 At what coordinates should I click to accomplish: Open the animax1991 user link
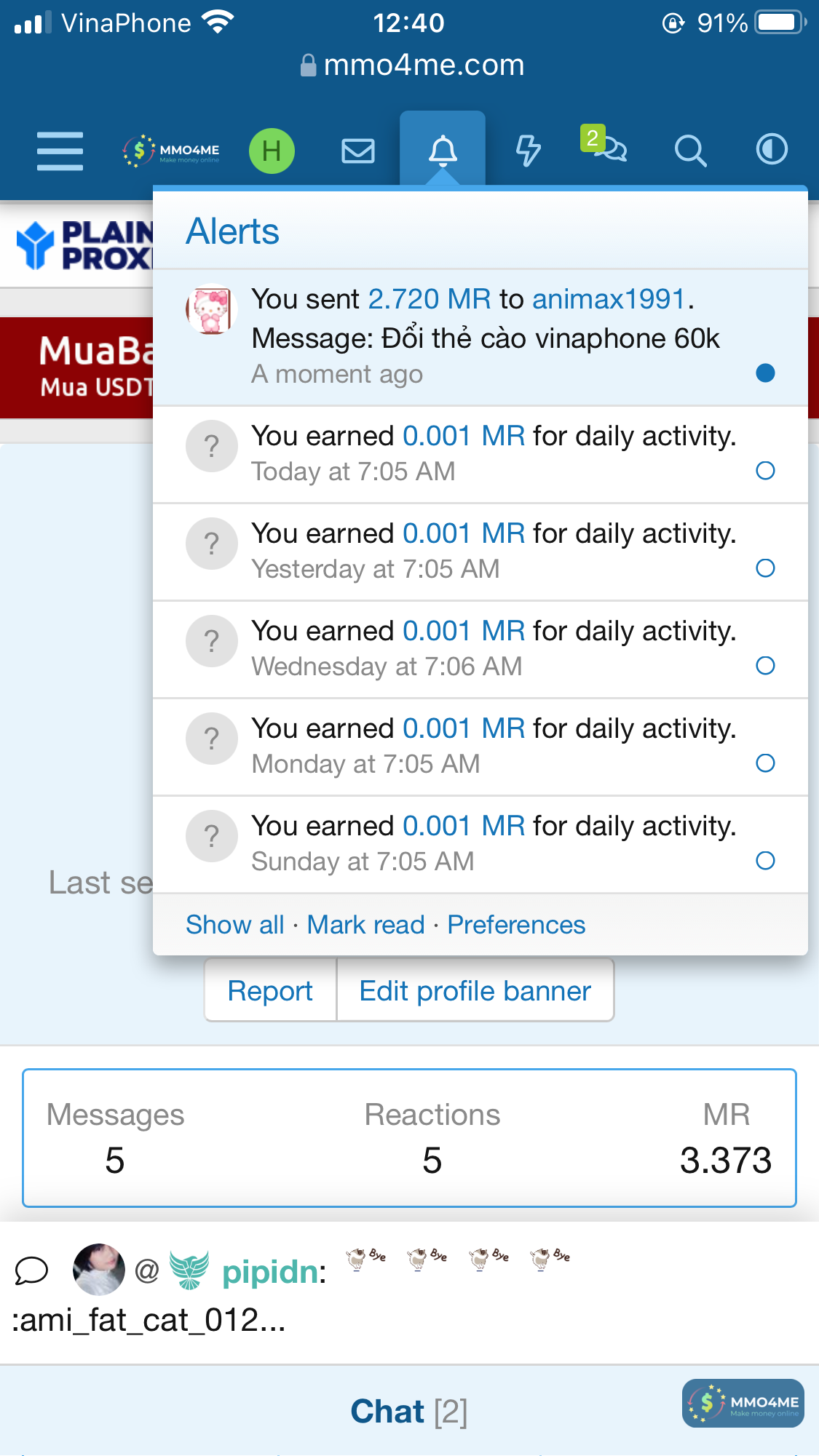point(609,299)
